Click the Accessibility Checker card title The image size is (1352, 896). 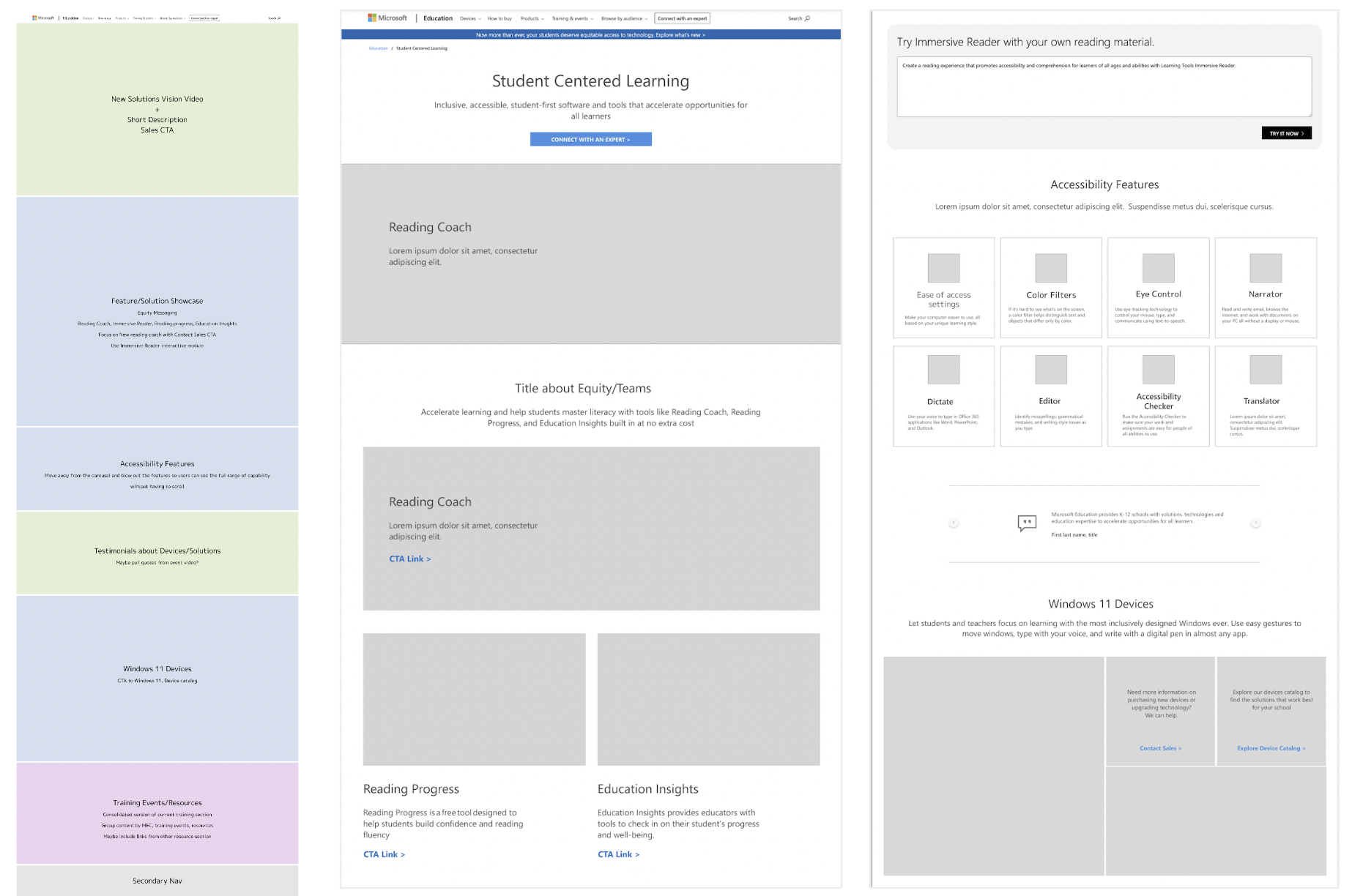tap(1159, 401)
